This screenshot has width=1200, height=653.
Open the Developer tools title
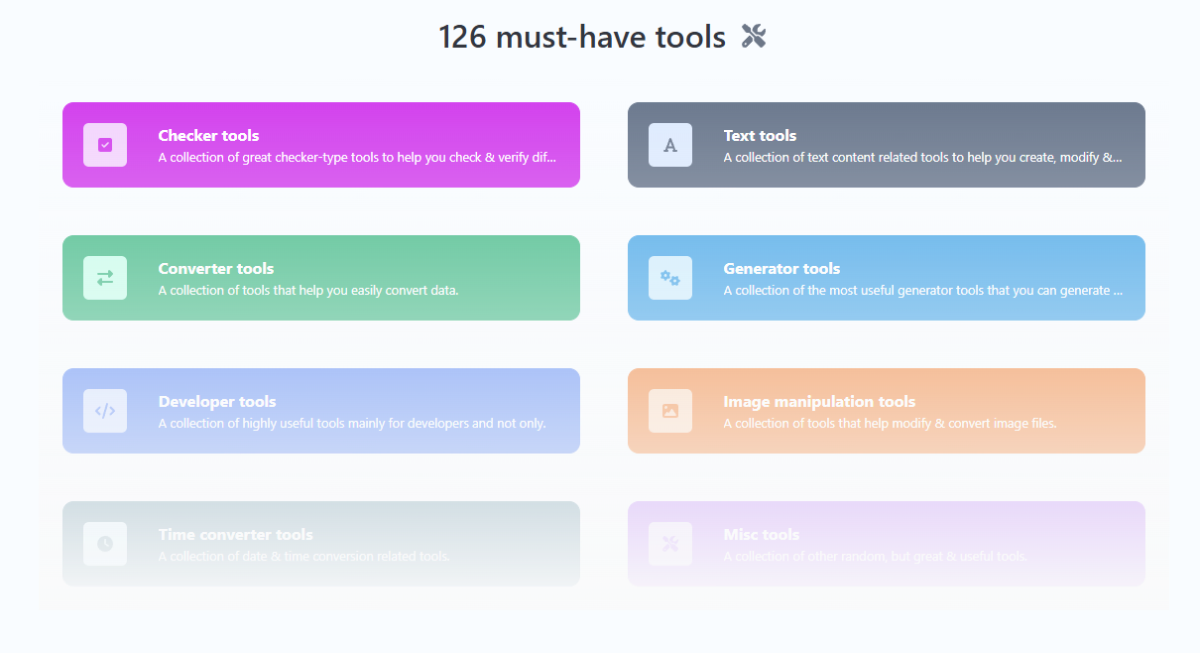pos(217,402)
